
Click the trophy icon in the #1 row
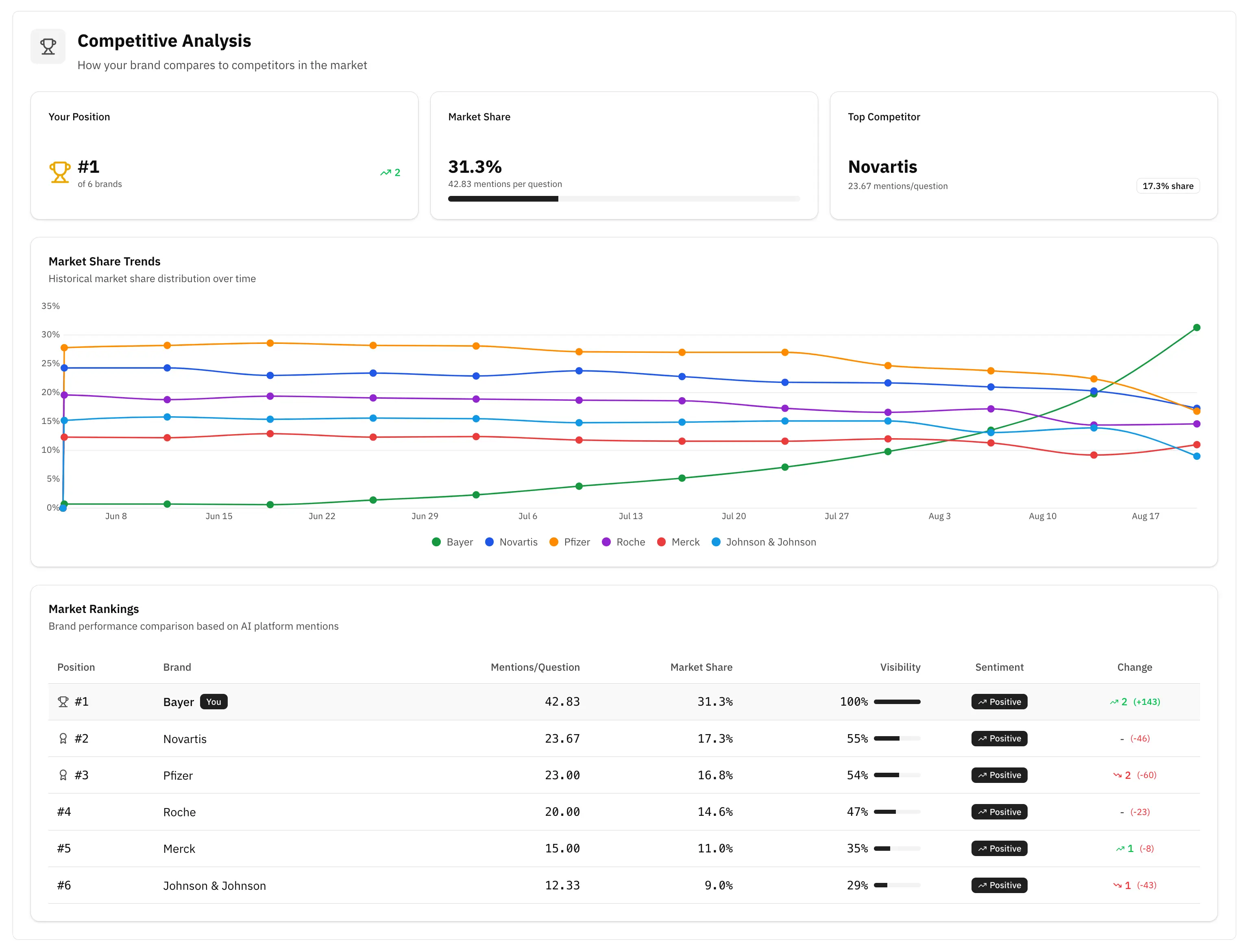click(x=63, y=702)
